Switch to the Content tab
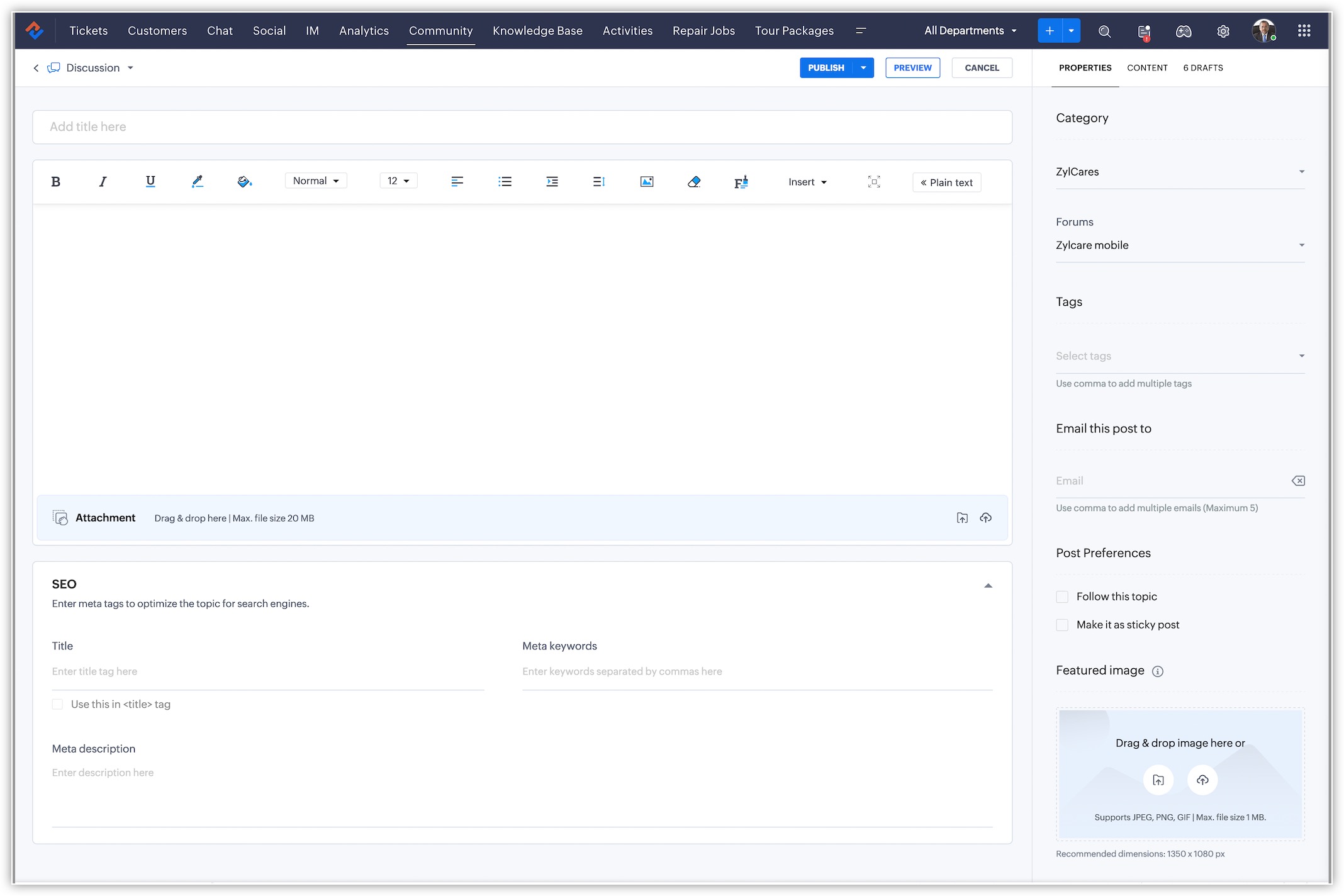Screen dimensions: 1344x896 click(1146, 68)
